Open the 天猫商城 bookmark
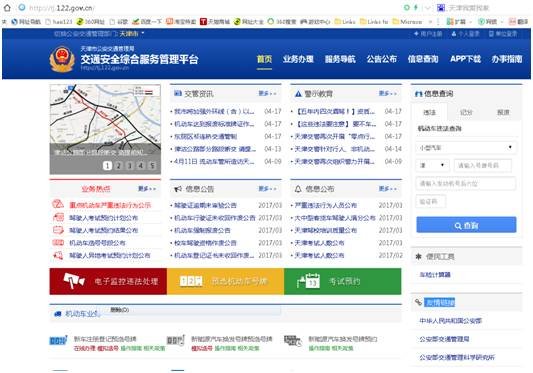This screenshot has height=373, width=533. (215, 22)
